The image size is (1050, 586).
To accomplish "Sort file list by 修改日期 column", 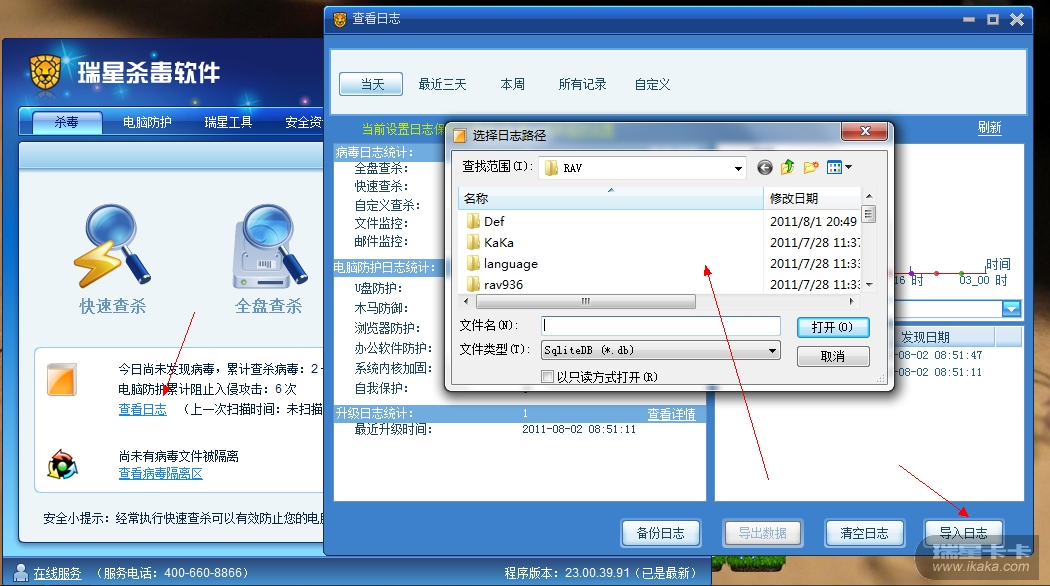I will tap(812, 198).
